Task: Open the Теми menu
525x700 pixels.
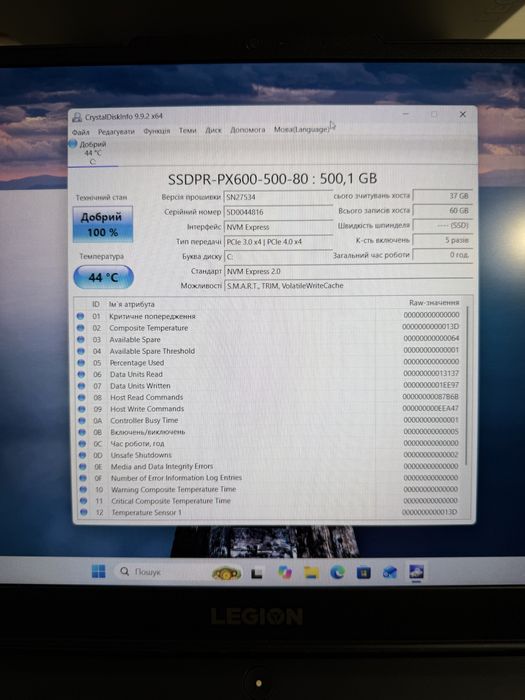Action: pyautogui.click(x=188, y=130)
